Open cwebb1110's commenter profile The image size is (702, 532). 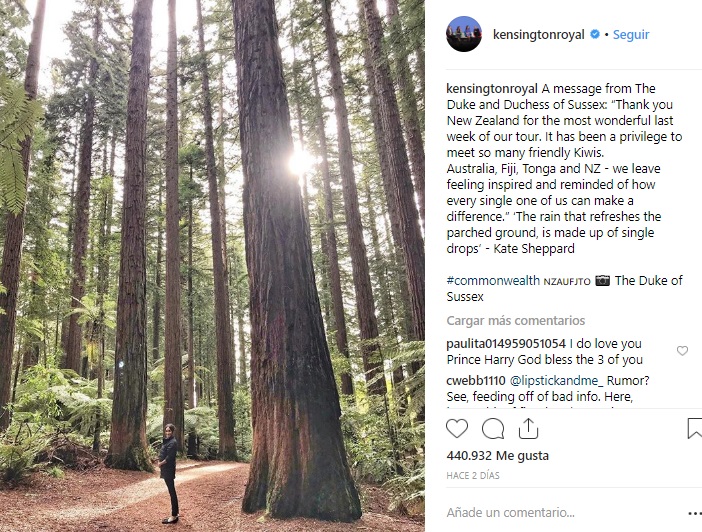tap(476, 380)
